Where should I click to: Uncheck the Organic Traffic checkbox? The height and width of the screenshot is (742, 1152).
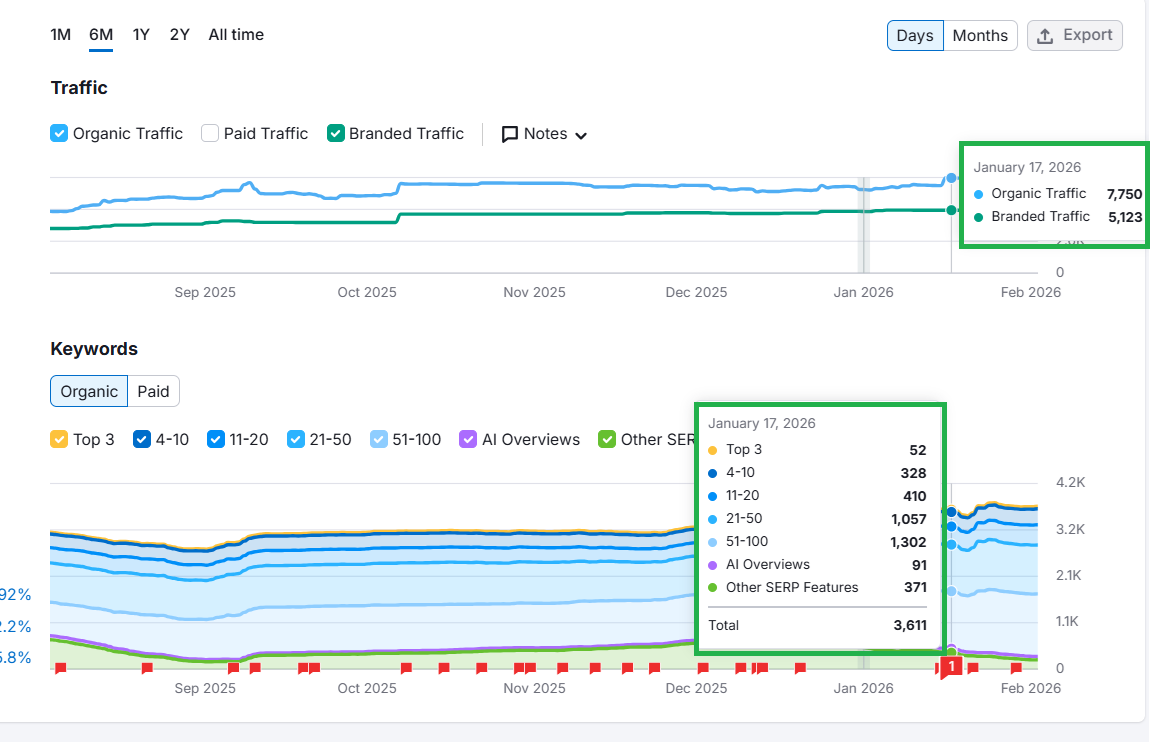(x=59, y=133)
